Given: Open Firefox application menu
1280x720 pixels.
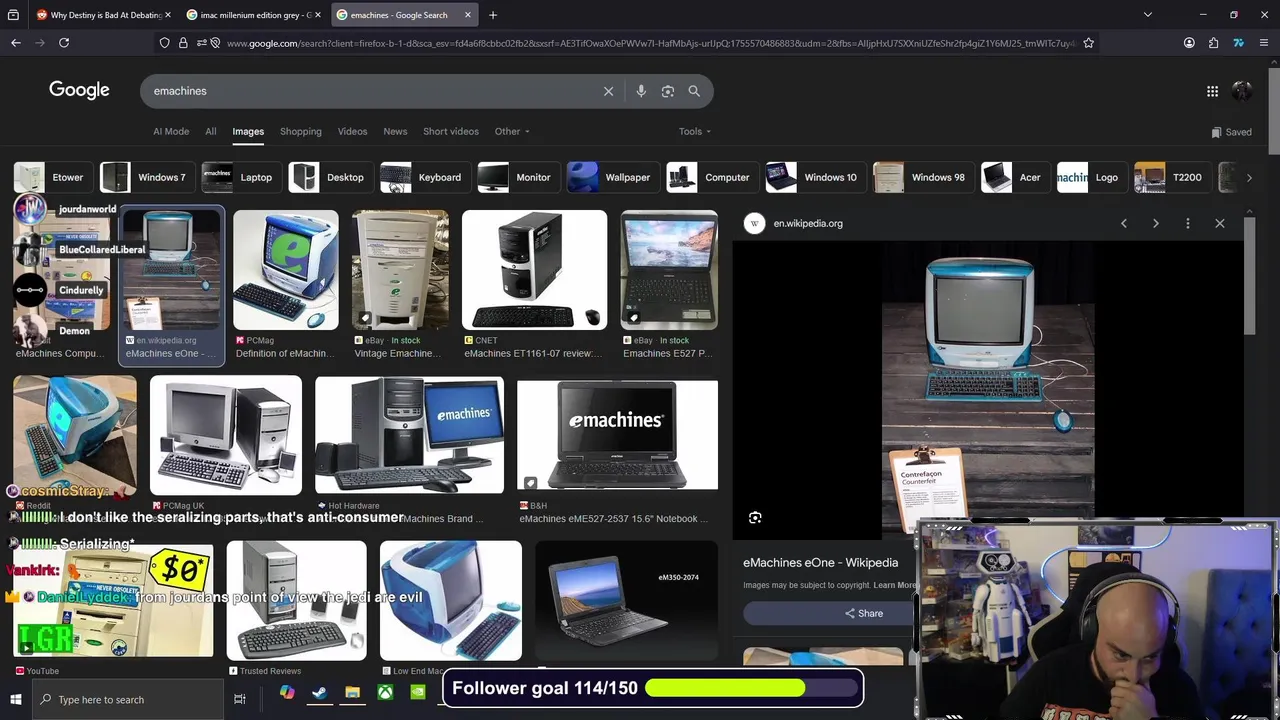Looking at the screenshot, I should point(1264,43).
